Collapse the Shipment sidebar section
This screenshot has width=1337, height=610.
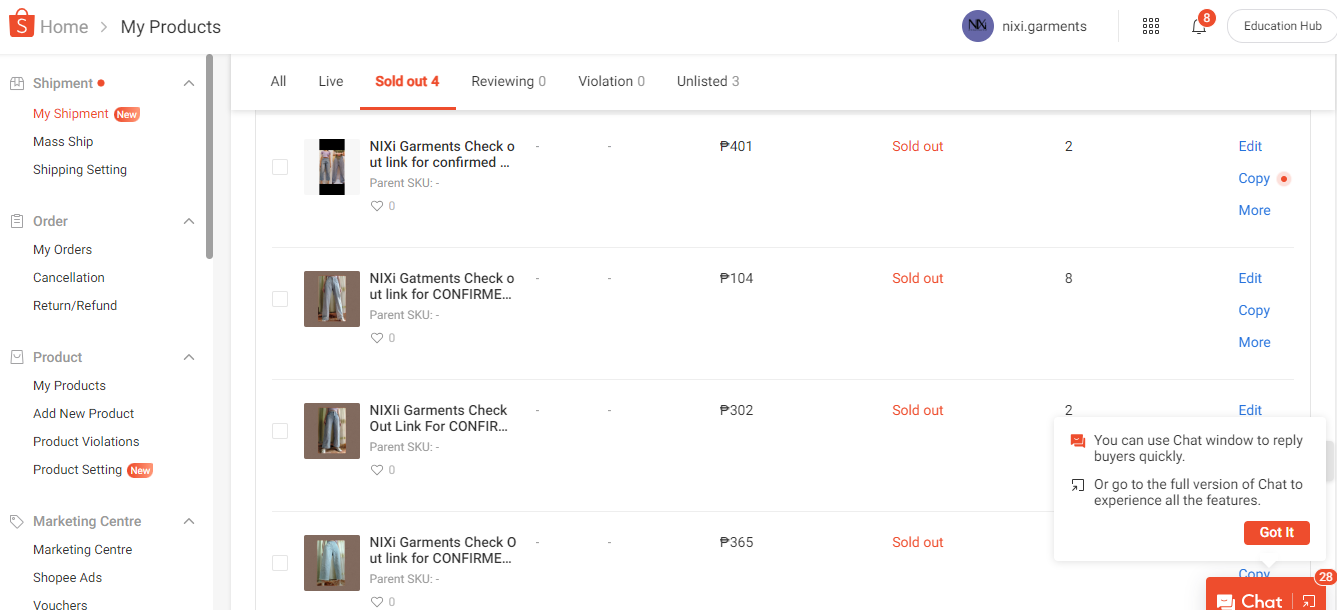[189, 84]
